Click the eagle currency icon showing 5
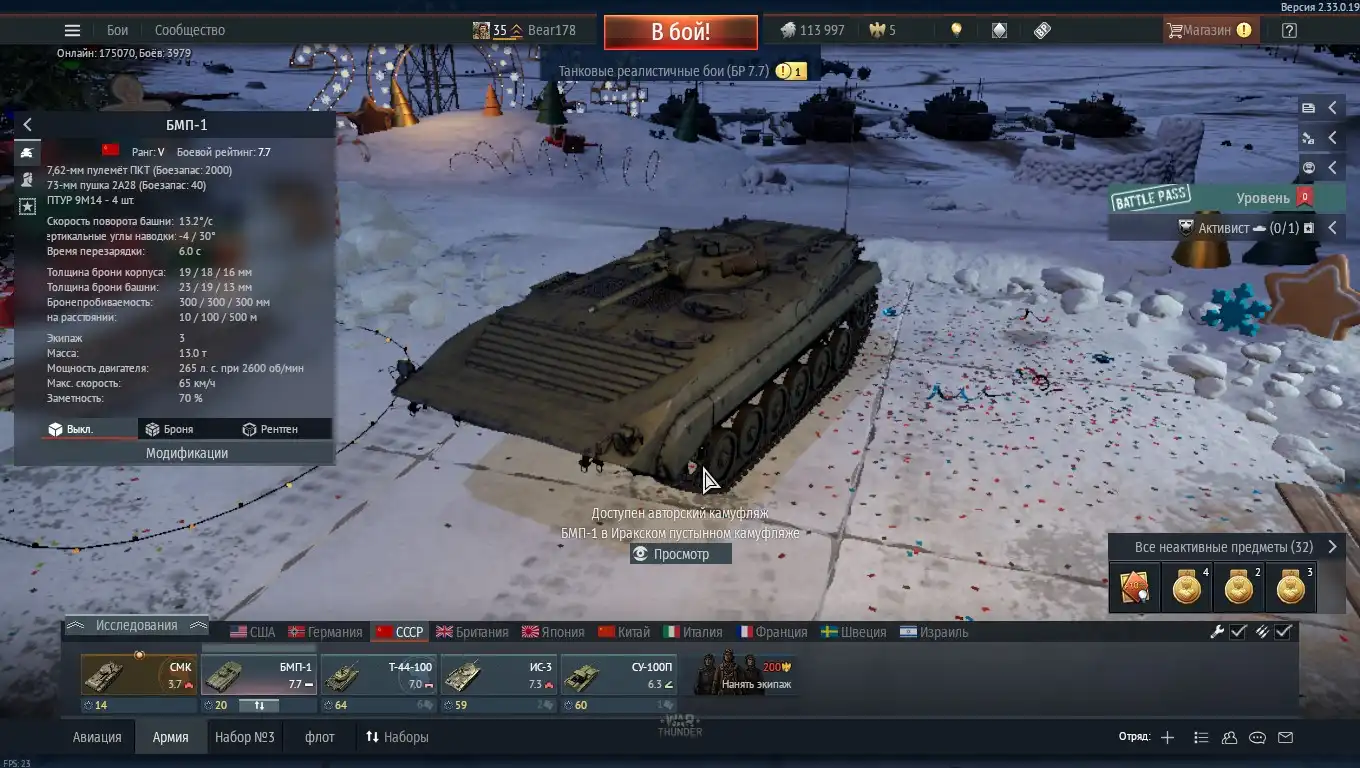 (x=878, y=30)
